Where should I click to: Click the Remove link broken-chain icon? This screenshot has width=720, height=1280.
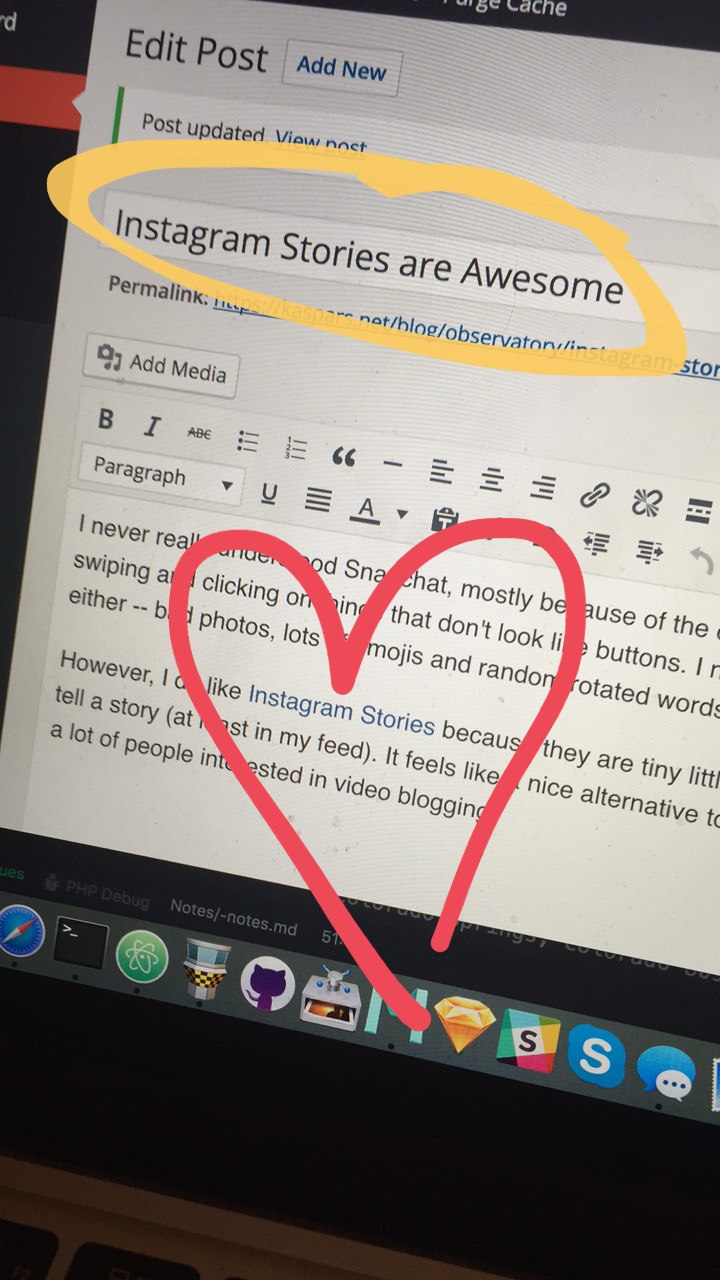point(646,501)
